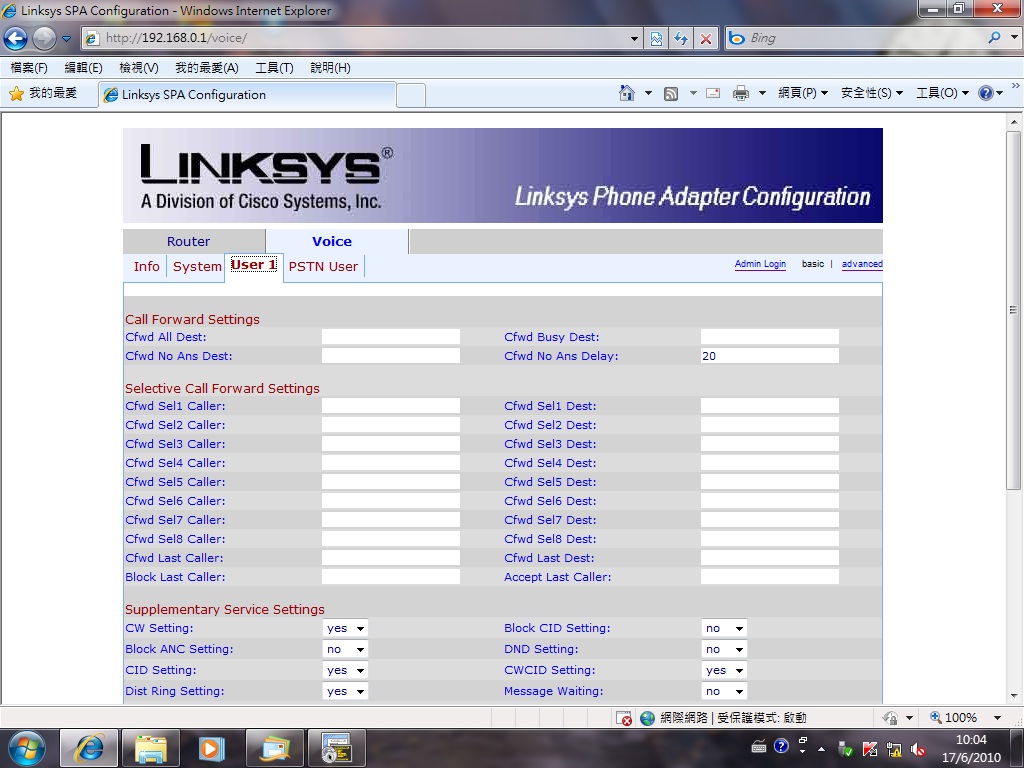Click the browser Back arrow button

click(x=16, y=39)
